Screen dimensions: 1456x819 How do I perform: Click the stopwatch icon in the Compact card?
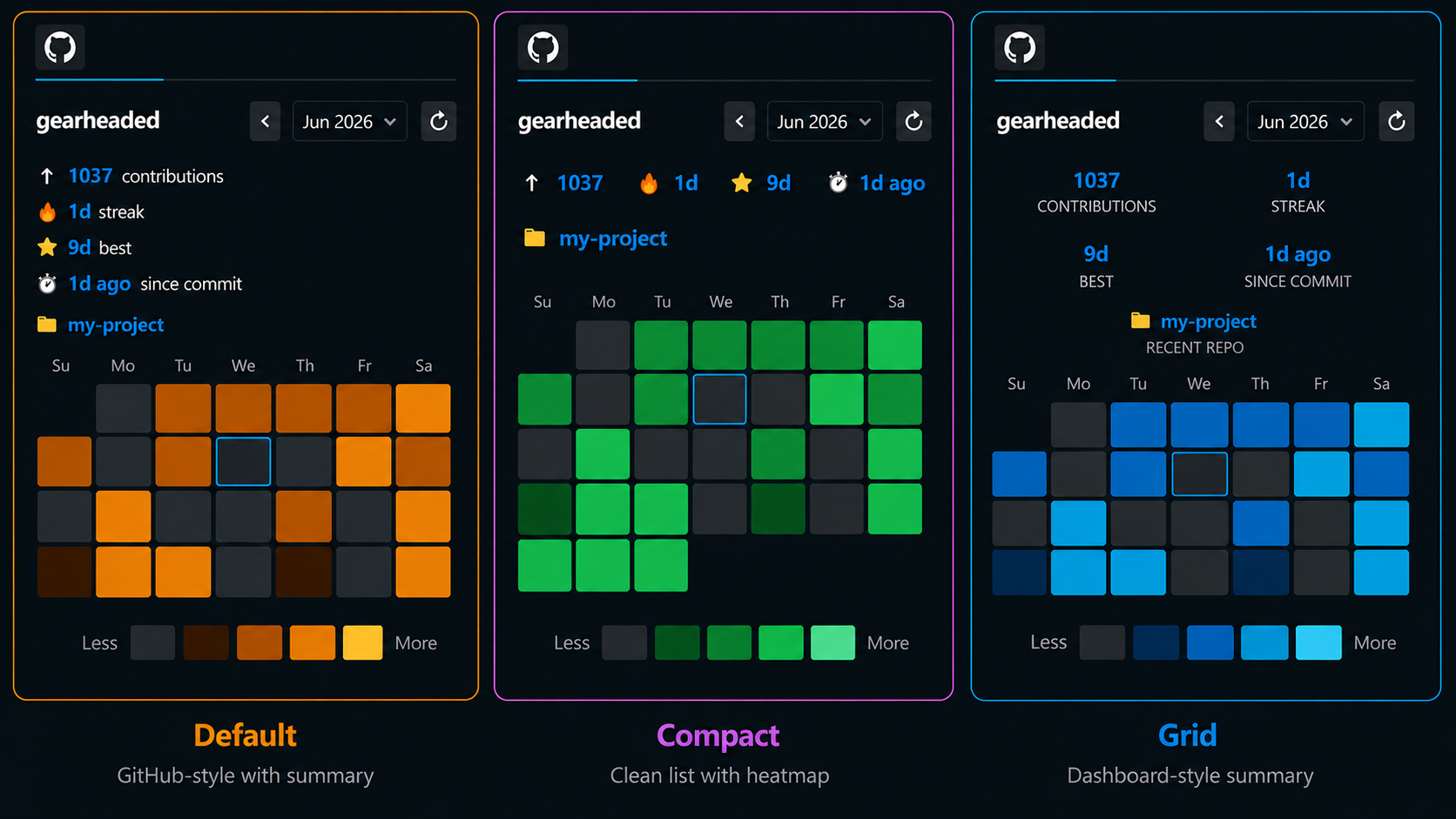point(838,182)
